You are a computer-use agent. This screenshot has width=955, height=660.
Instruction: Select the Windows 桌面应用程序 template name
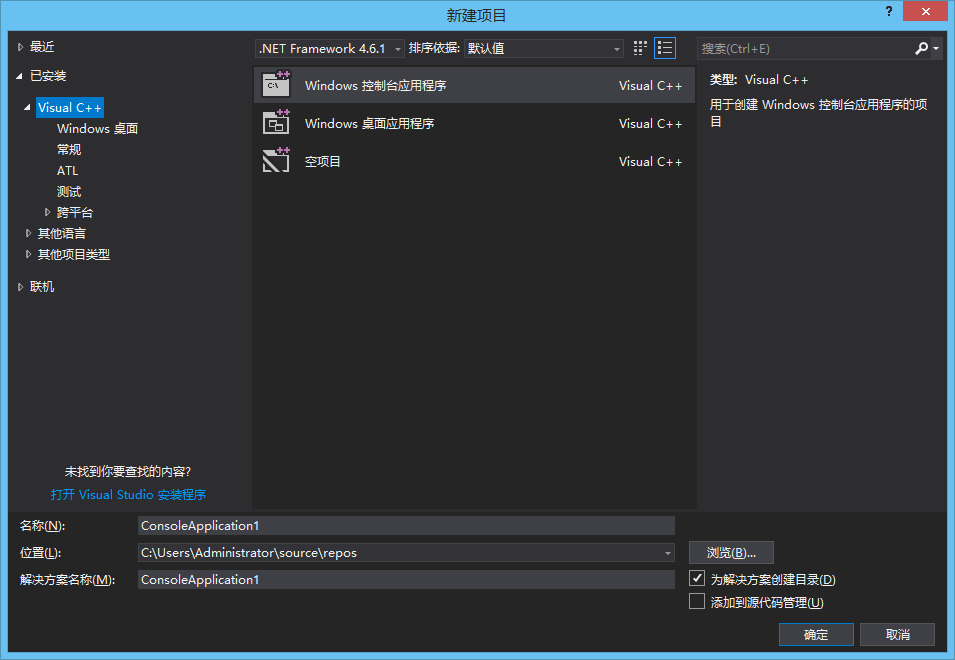pyautogui.click(x=370, y=124)
